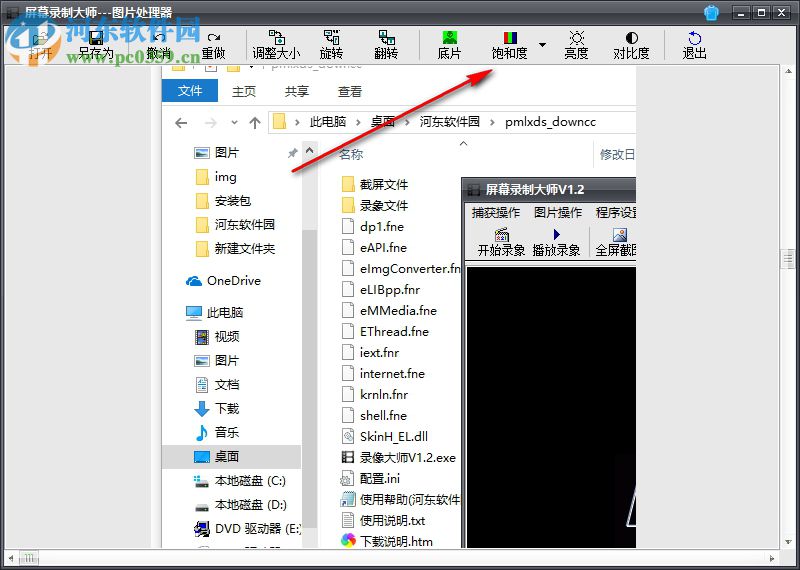Click the 打开 (open) toolbar icon
The height and width of the screenshot is (570, 800).
click(x=40, y=38)
